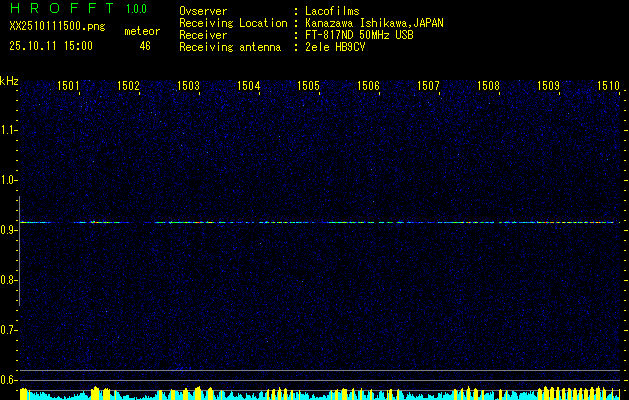629x400 pixels.
Task: Jump to the 1507 time marker
Action: [428, 87]
